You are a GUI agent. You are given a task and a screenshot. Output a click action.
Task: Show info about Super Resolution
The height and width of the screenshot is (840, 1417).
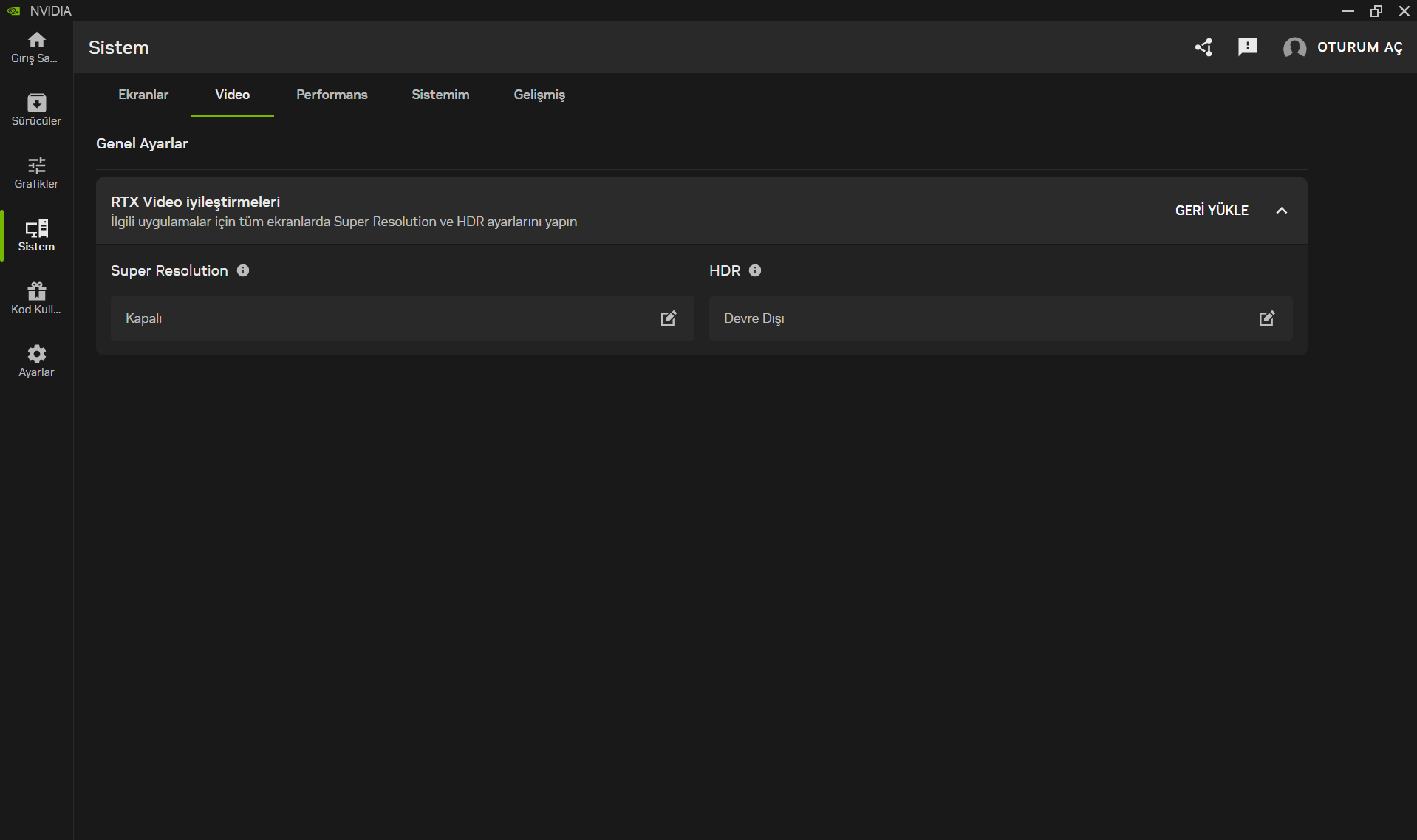(x=243, y=270)
